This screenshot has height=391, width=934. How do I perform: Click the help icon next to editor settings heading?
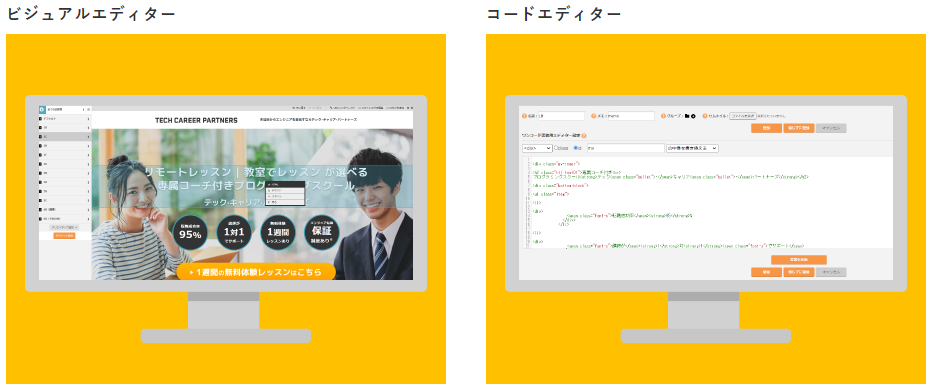[584, 136]
